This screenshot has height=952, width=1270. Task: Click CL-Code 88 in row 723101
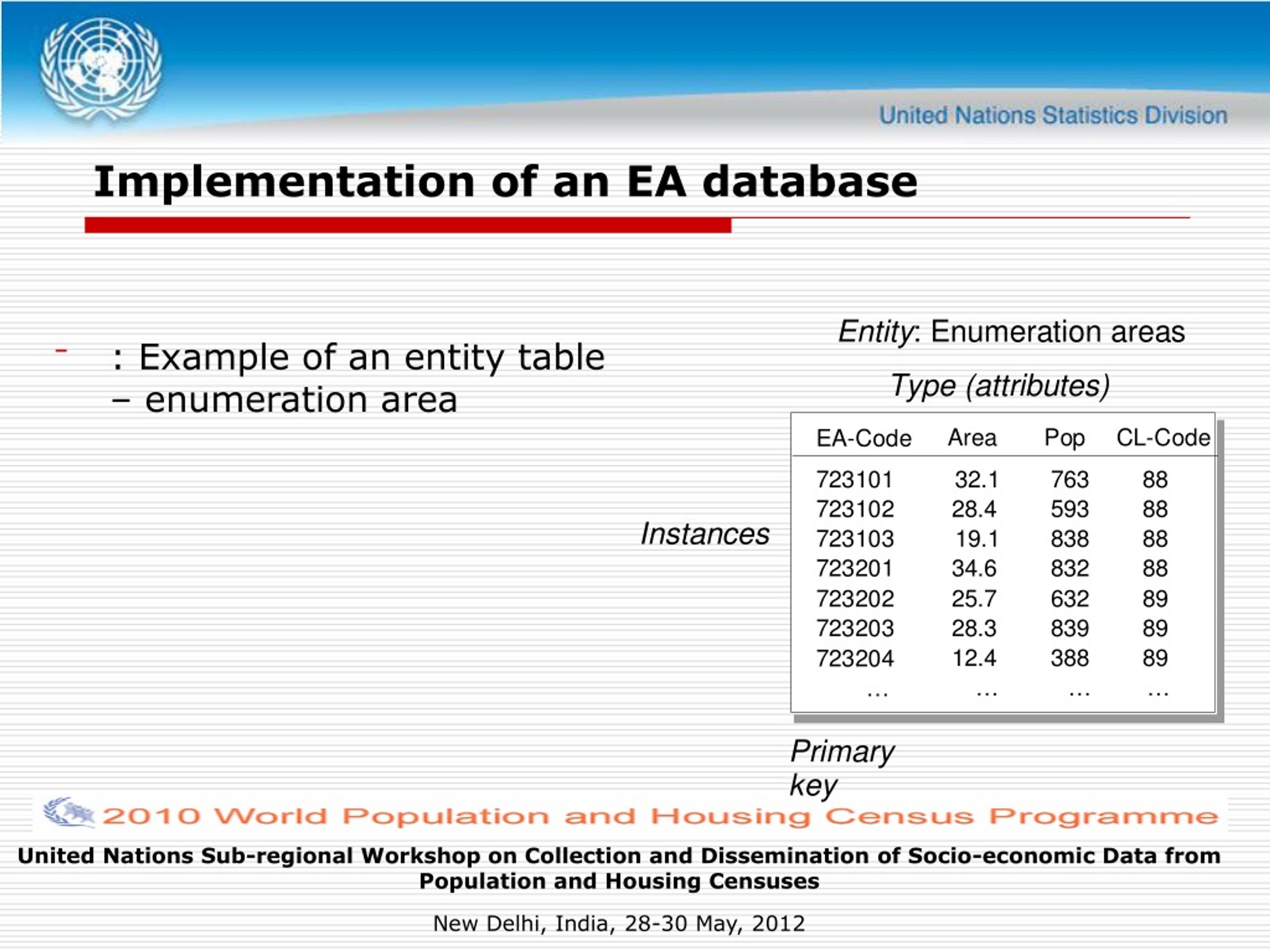(x=1155, y=480)
